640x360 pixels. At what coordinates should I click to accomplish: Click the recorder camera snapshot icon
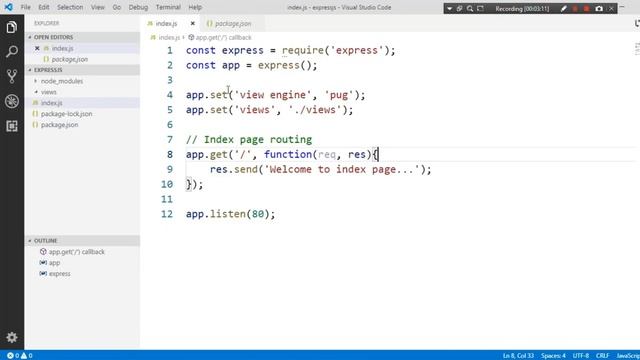point(599,9)
